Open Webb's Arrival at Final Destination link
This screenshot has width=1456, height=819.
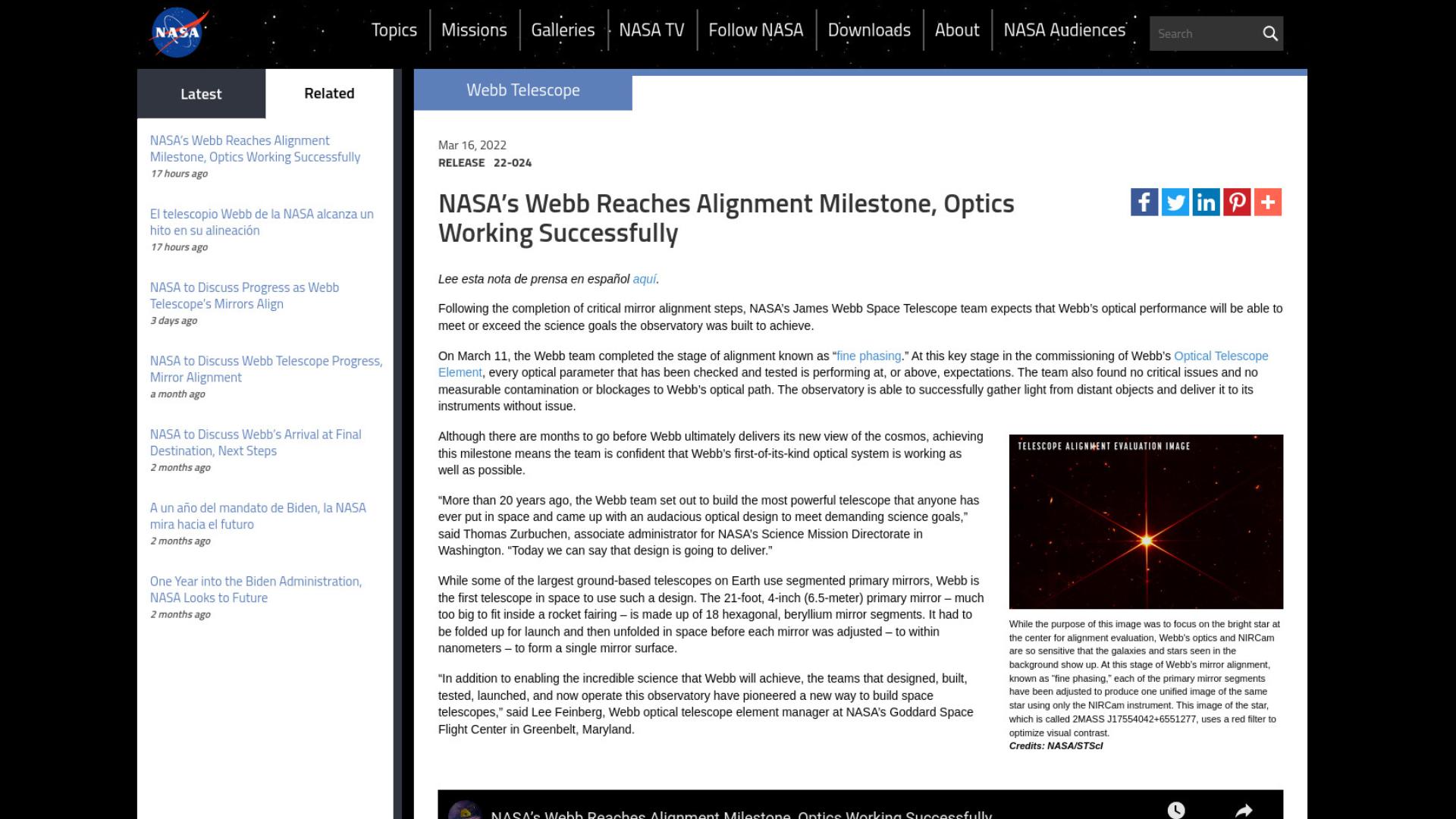coord(256,443)
